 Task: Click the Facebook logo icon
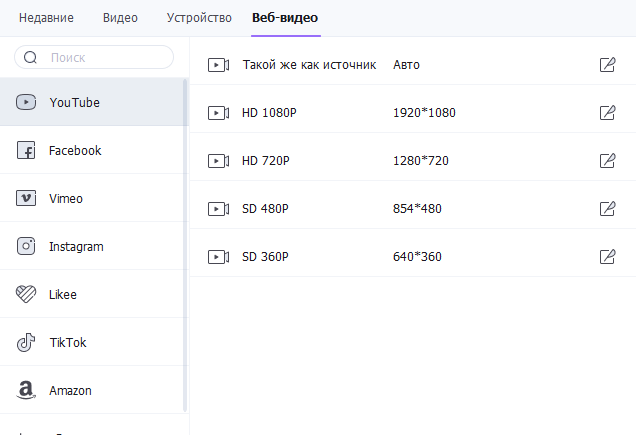[x=26, y=150]
